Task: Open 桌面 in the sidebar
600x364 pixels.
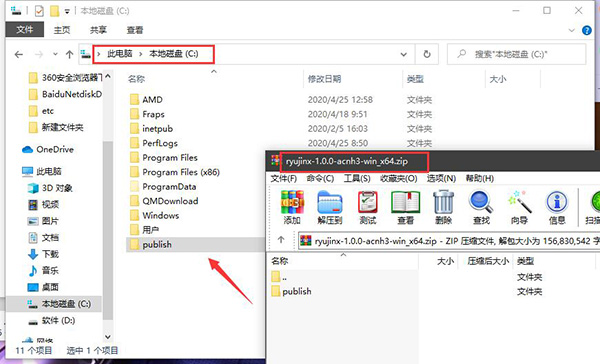Action: (x=43, y=287)
